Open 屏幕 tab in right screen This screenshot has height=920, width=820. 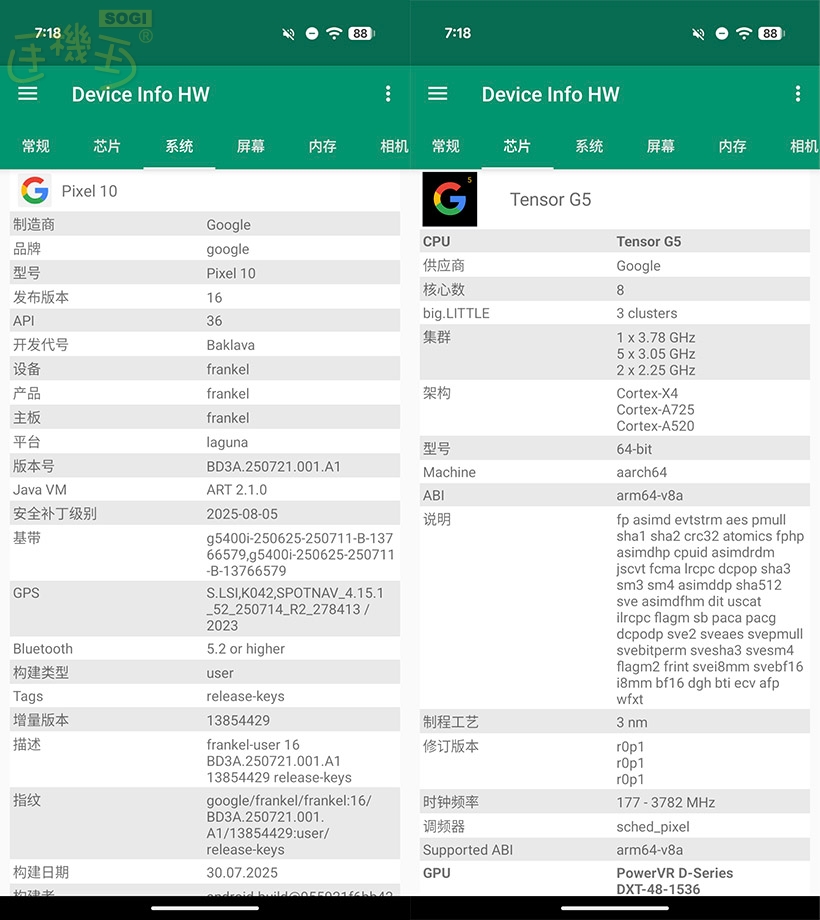click(x=661, y=146)
